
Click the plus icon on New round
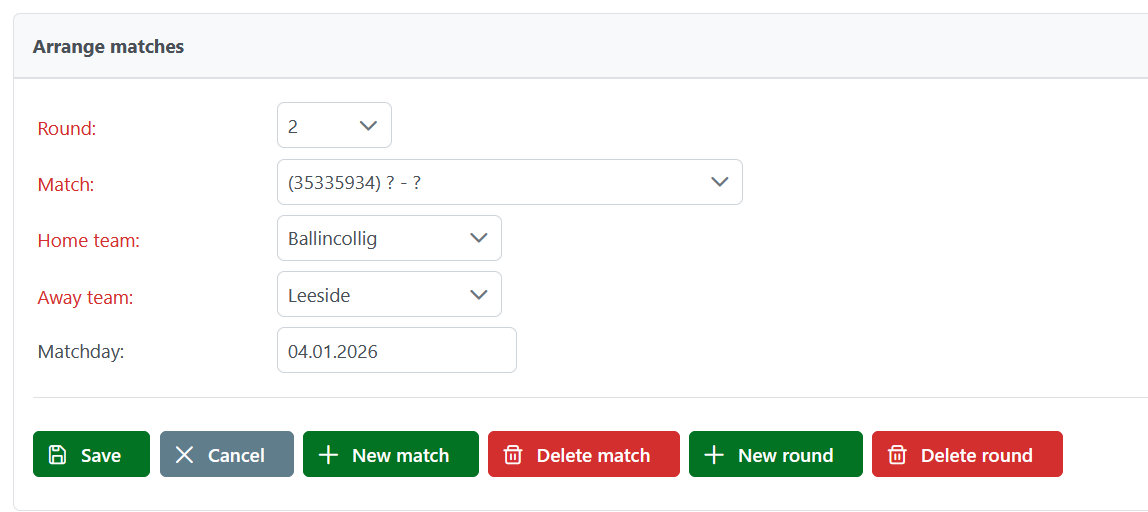click(714, 455)
